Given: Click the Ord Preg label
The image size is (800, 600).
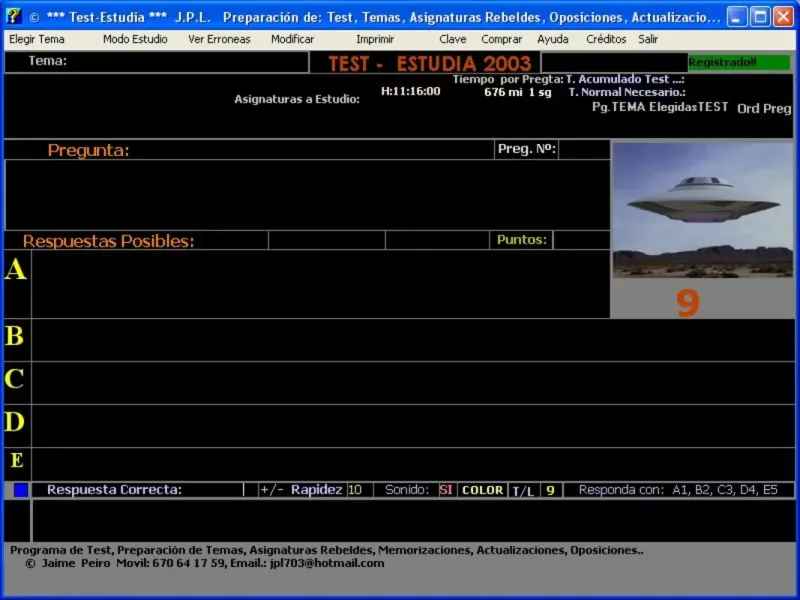Looking at the screenshot, I should click(764, 108).
